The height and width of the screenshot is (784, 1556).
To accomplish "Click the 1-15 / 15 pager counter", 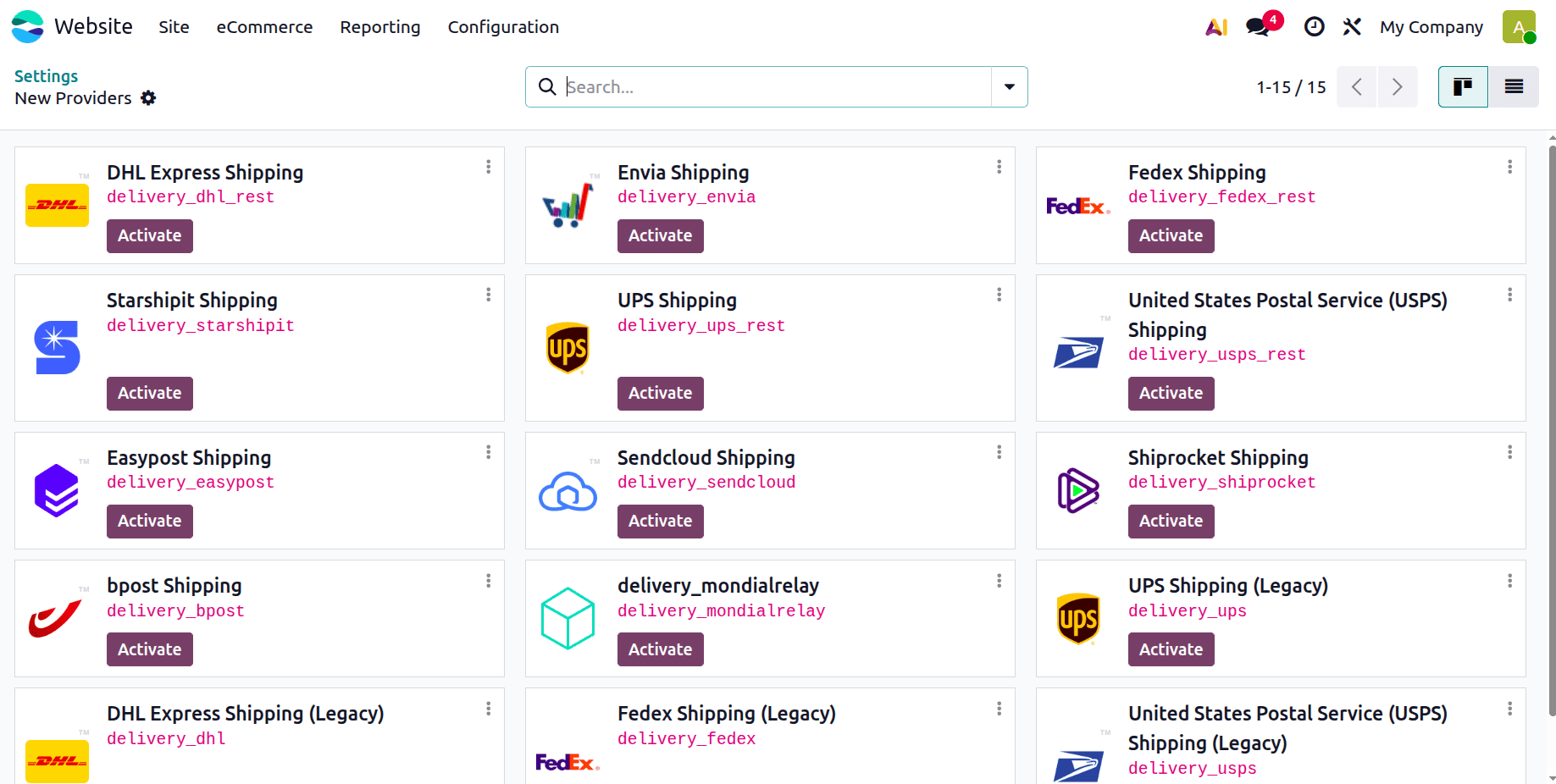I will point(1291,87).
